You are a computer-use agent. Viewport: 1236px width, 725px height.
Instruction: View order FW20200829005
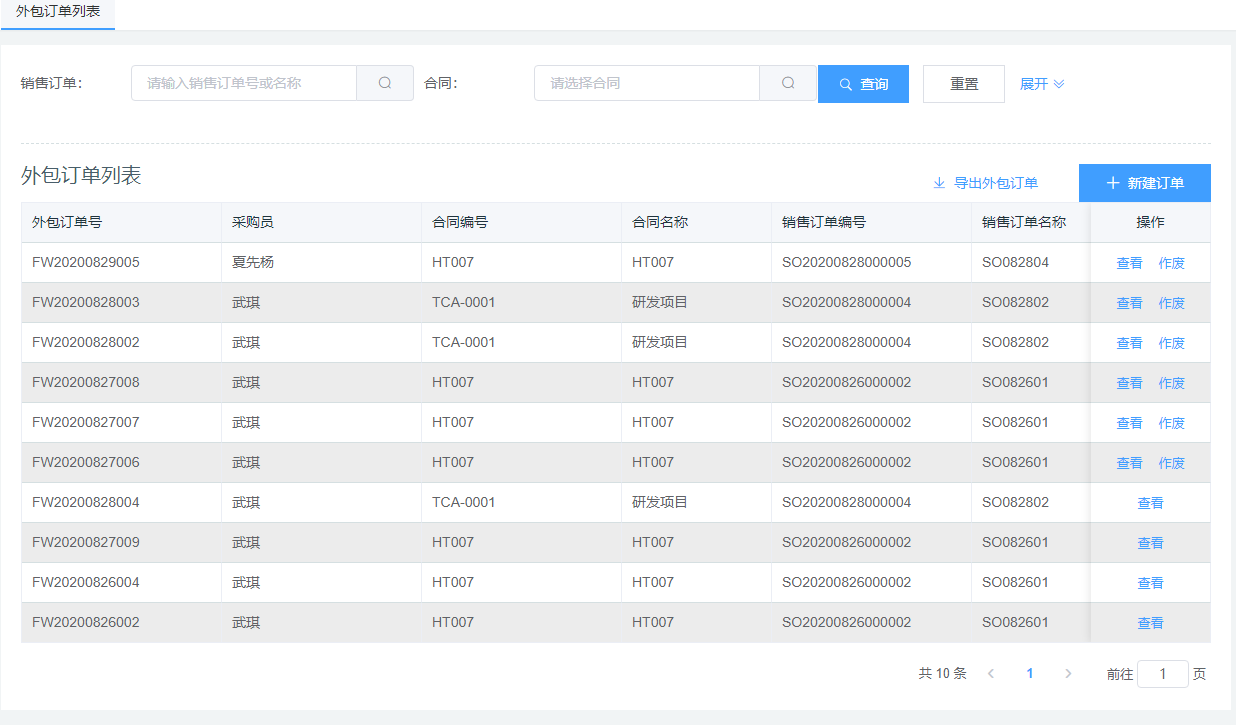[x=1129, y=263]
